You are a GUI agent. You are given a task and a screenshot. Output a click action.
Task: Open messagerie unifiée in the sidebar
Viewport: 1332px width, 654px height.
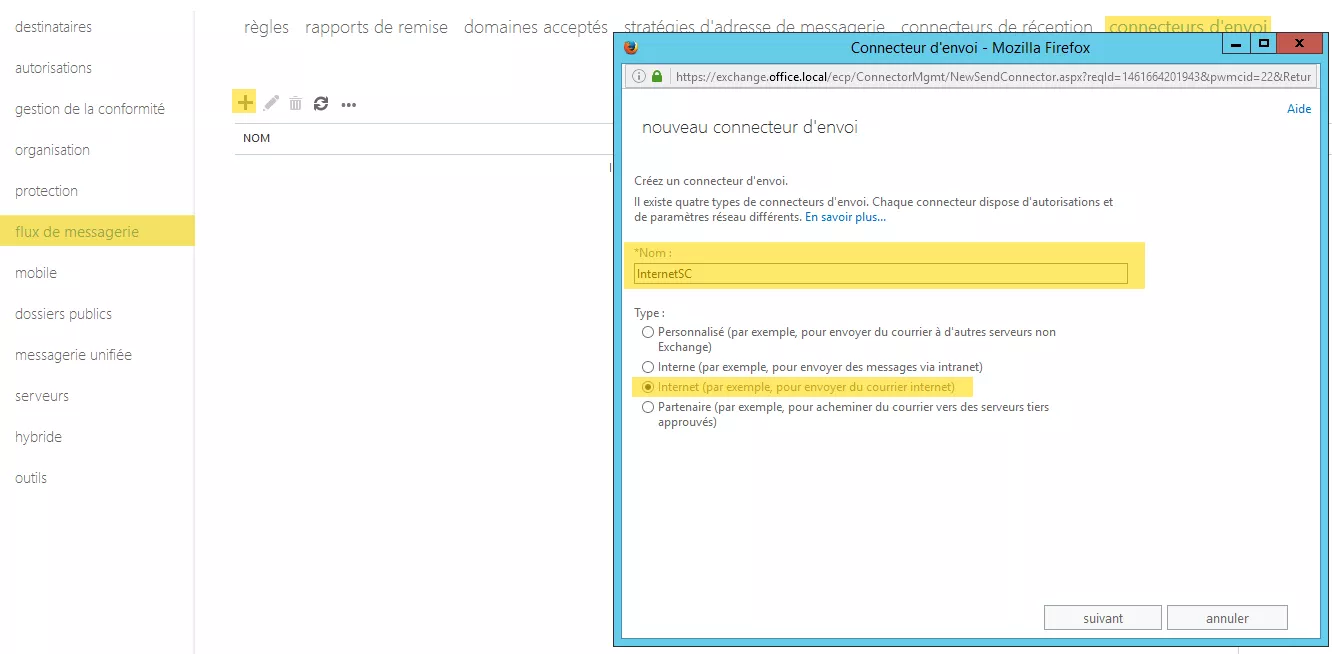click(x=73, y=355)
